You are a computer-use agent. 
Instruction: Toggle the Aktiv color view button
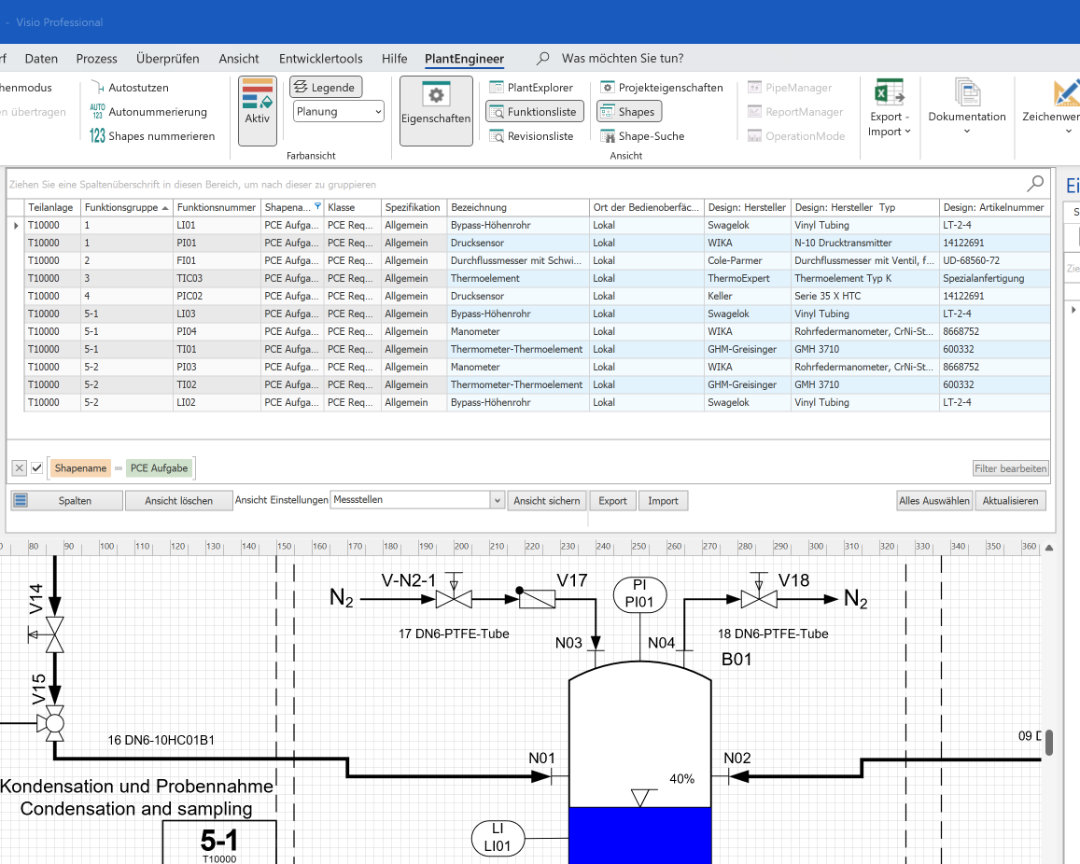pos(258,110)
